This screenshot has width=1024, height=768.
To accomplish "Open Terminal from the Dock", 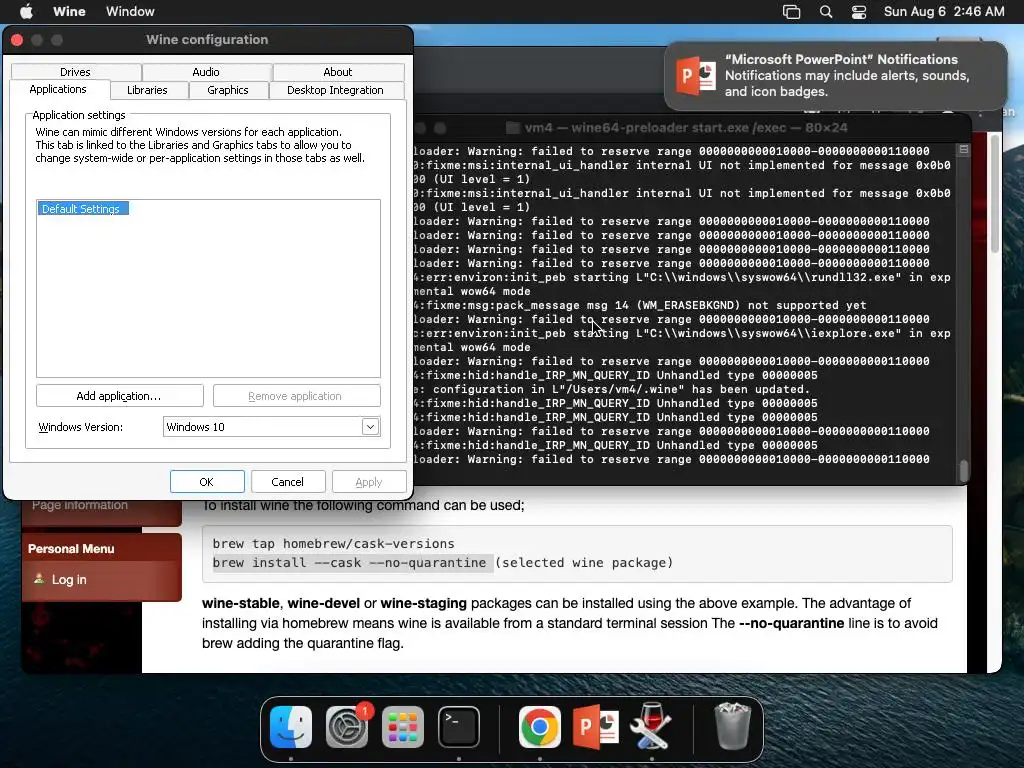I will pos(459,726).
